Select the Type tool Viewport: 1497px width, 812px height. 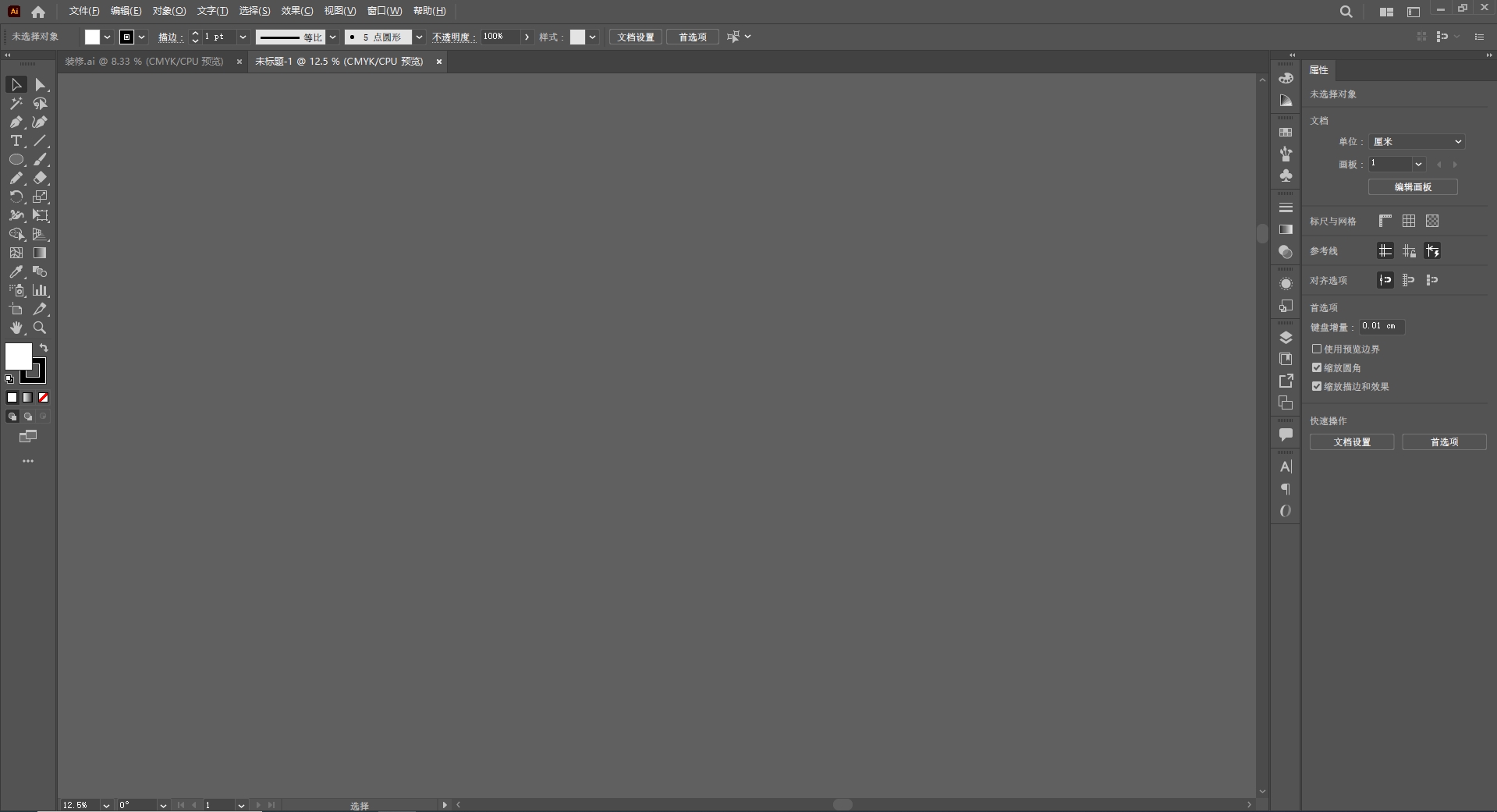tap(16, 140)
